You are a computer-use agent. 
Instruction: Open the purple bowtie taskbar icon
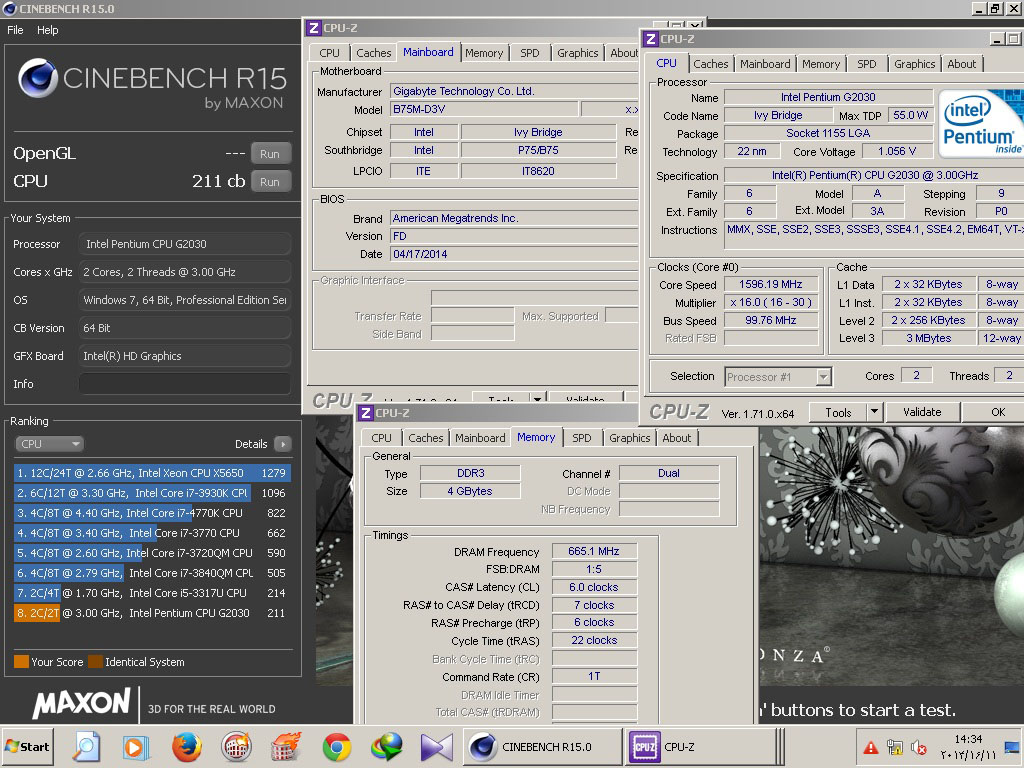[x=436, y=747]
